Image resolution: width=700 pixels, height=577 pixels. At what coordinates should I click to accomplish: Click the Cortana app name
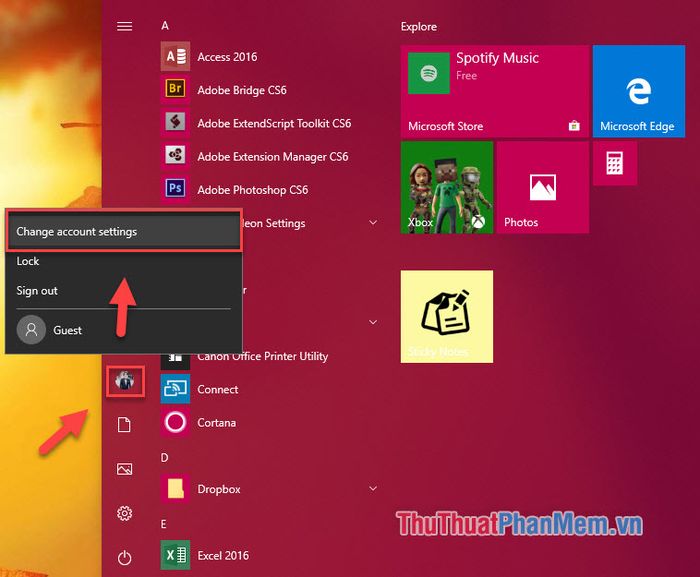tap(217, 422)
